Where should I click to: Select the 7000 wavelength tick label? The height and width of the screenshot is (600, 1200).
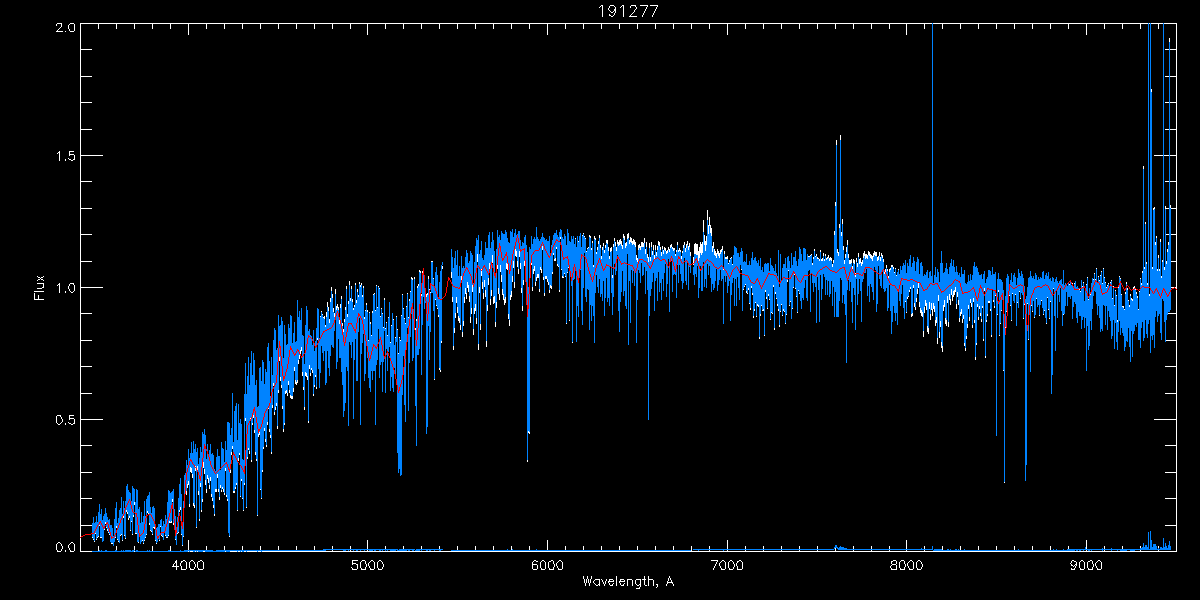point(727,565)
